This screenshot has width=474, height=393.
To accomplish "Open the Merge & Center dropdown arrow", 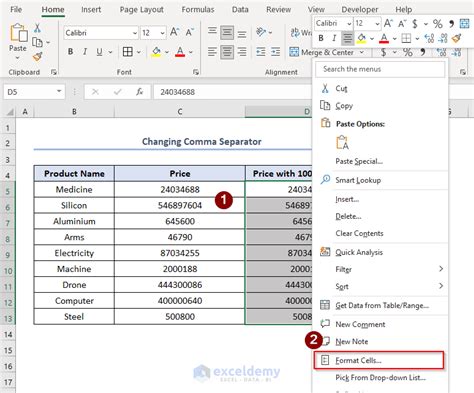I will (x=362, y=52).
